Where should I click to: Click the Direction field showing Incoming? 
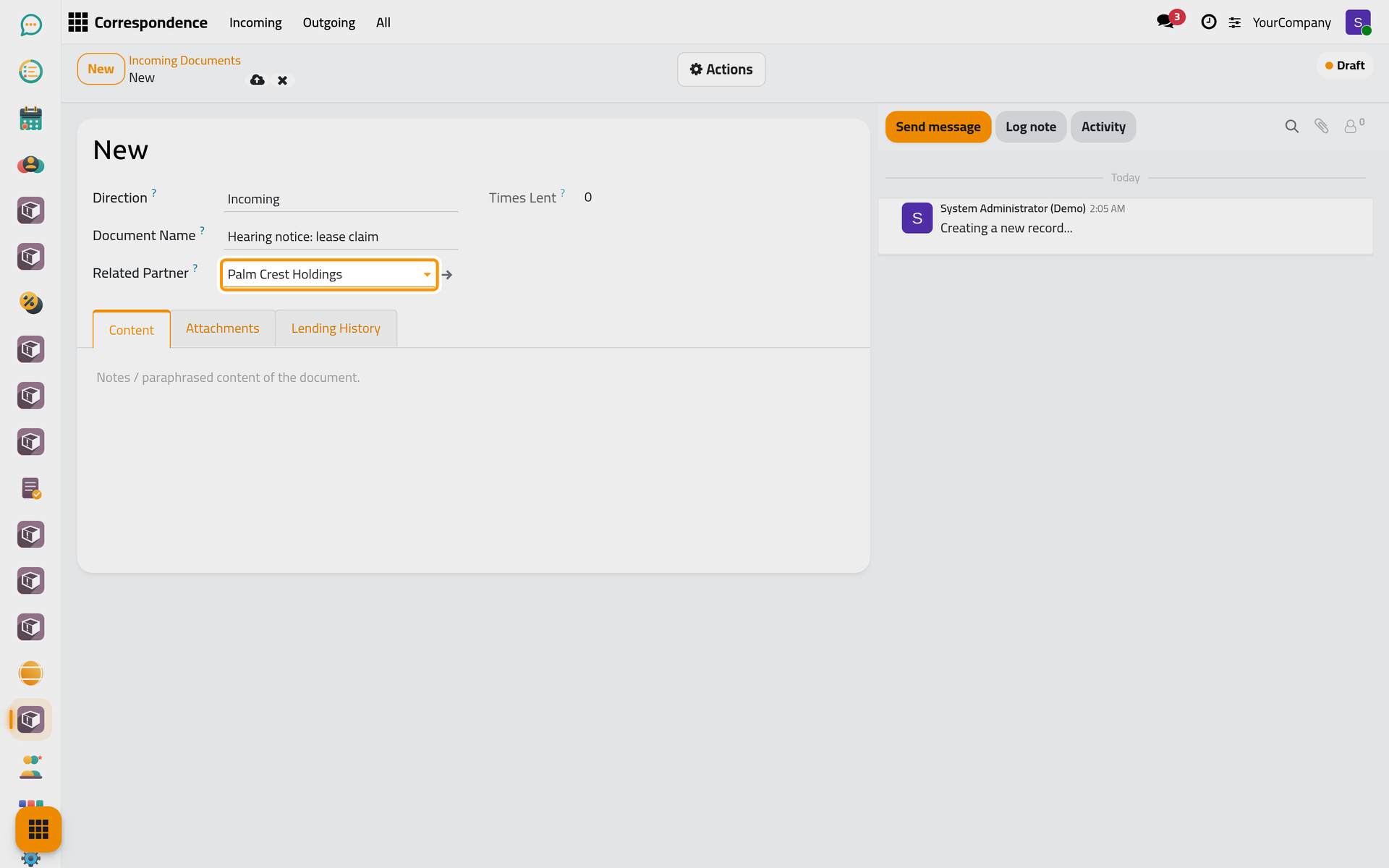(x=341, y=199)
